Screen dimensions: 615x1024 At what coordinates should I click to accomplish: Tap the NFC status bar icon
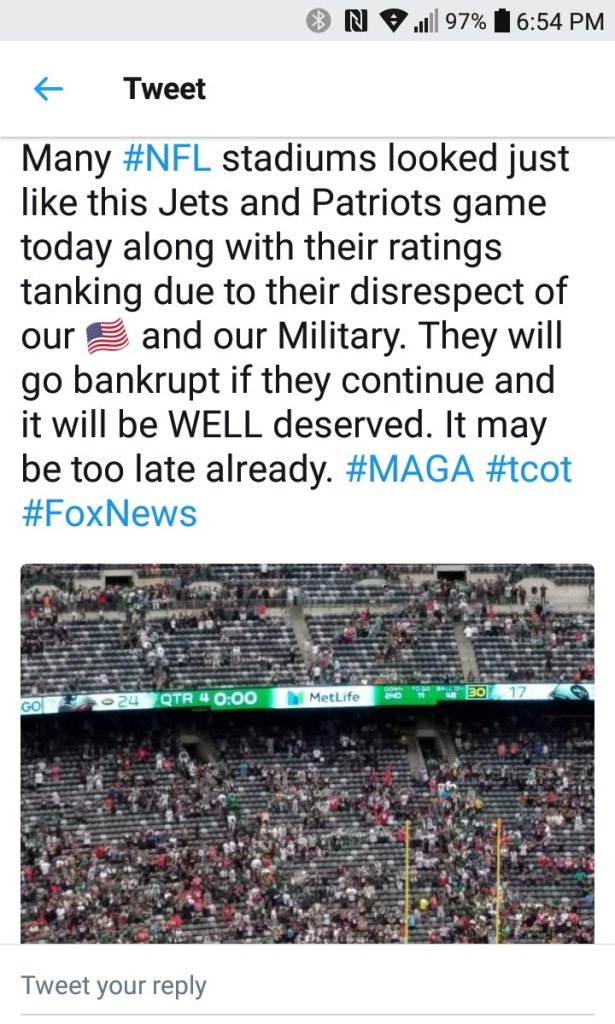(x=353, y=21)
